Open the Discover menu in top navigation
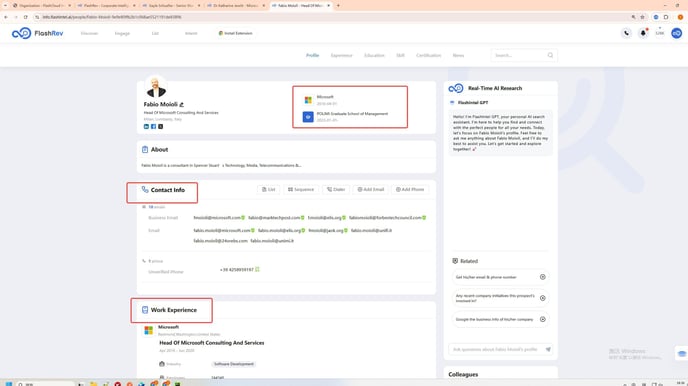 coord(90,33)
